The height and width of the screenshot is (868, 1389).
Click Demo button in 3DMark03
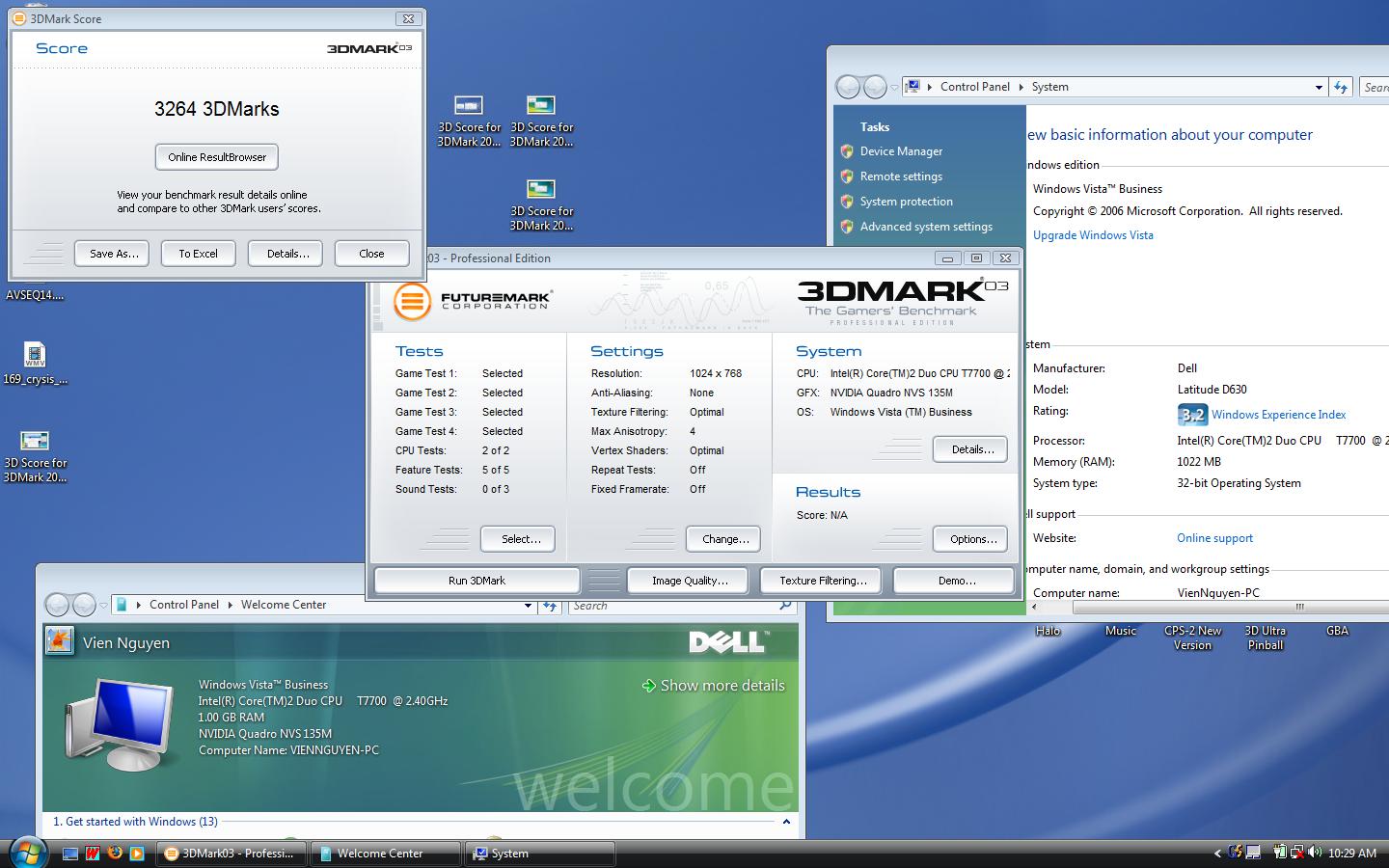coord(956,581)
